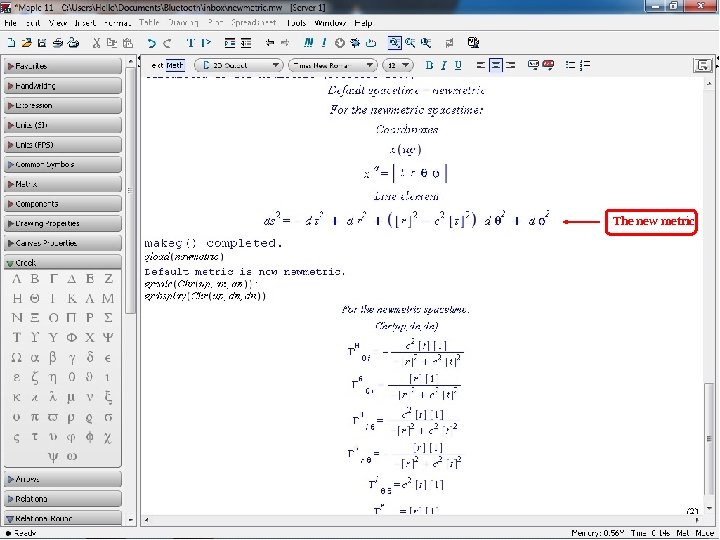Copy the selection to clipboard

tap(112, 43)
